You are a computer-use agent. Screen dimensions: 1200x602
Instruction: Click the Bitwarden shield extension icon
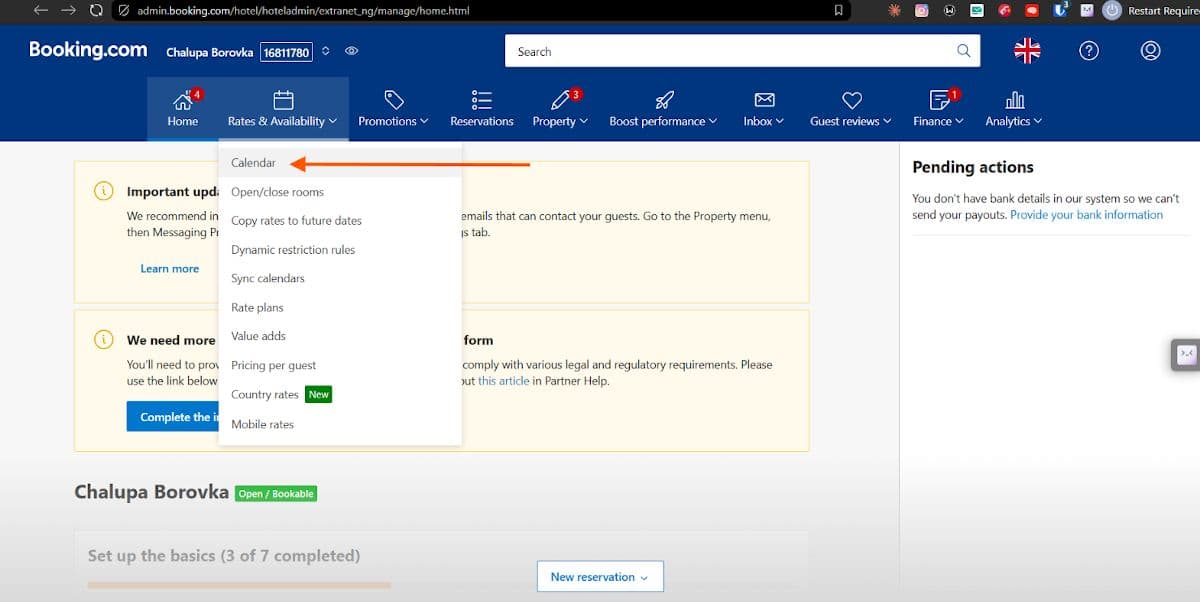[1060, 10]
